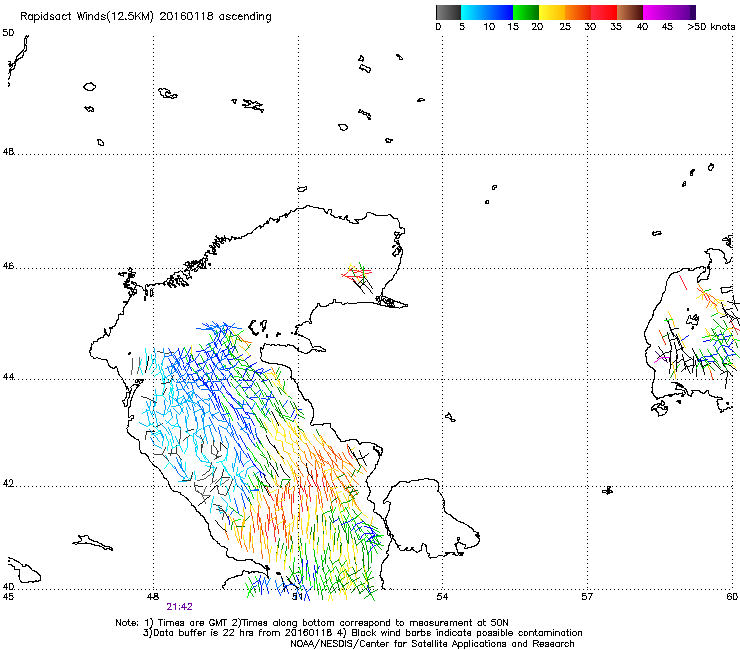Image resolution: width=740 pixels, height=650 pixels.
Task: Click the ">50 knots" legend label
Action: [711, 27]
